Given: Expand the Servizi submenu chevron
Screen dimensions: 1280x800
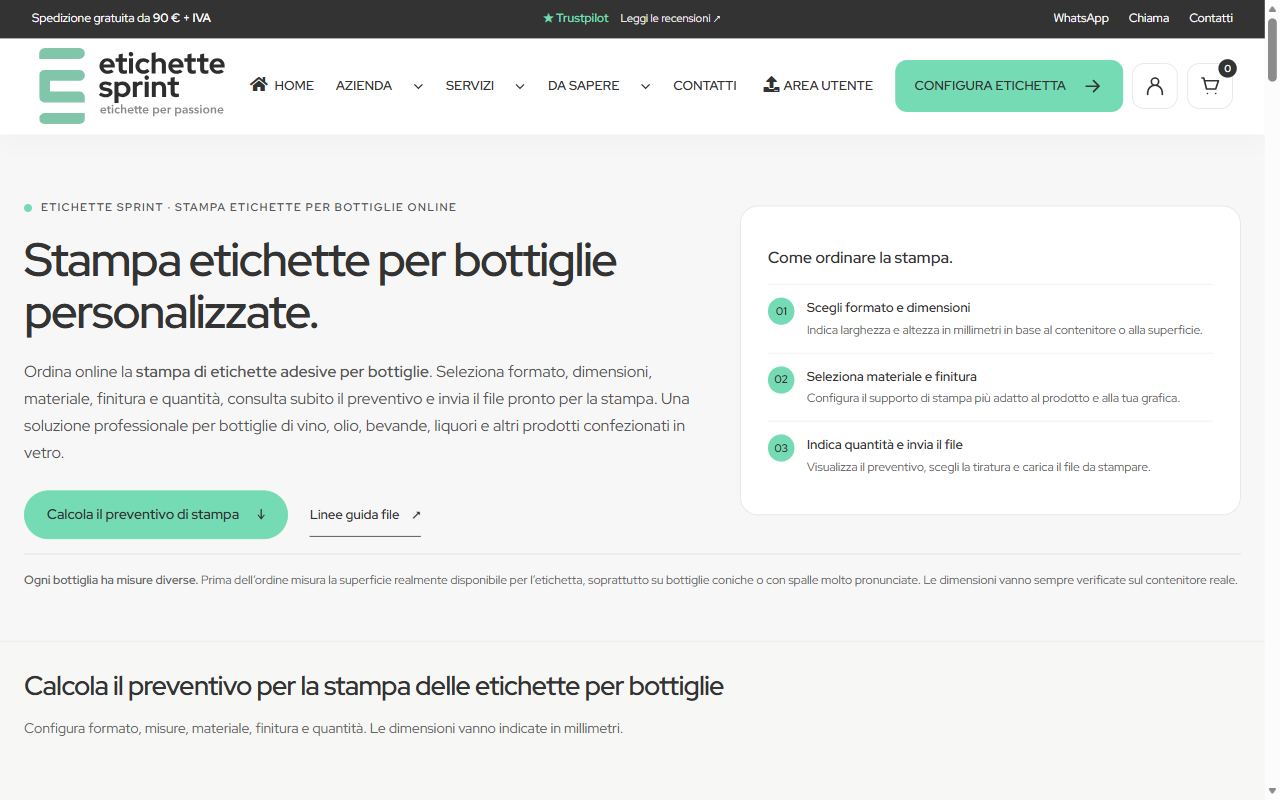Looking at the screenshot, I should [520, 86].
